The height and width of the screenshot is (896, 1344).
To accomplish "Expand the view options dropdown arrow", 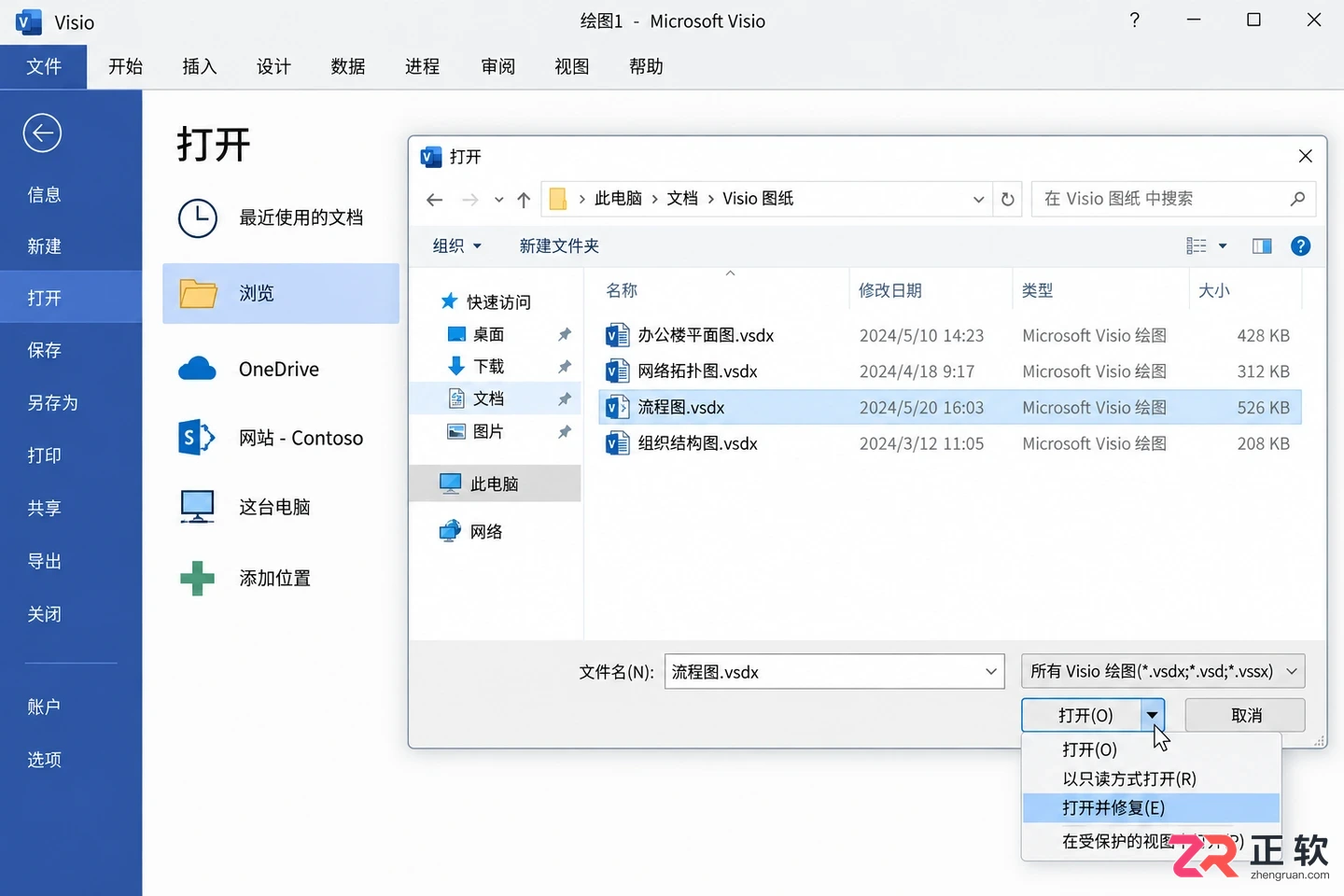I will [x=1223, y=245].
